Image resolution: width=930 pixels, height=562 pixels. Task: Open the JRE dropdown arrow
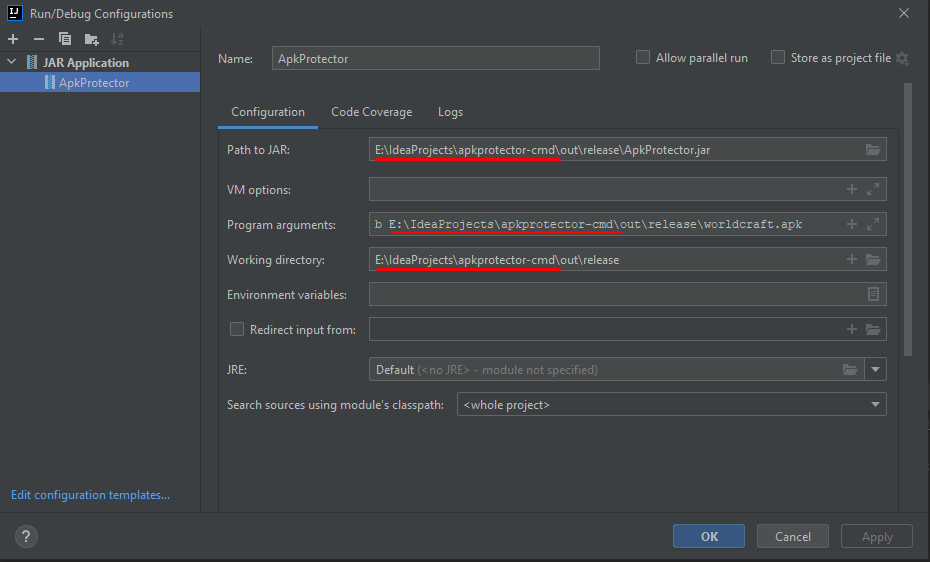(875, 369)
